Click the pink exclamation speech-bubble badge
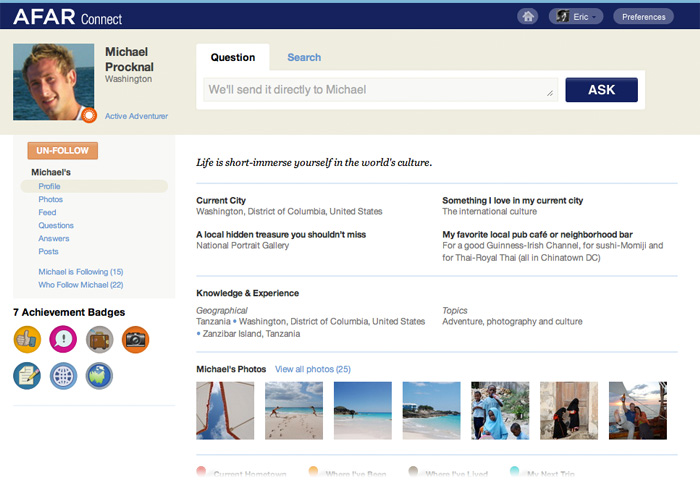The width and height of the screenshot is (700, 484). point(63,340)
